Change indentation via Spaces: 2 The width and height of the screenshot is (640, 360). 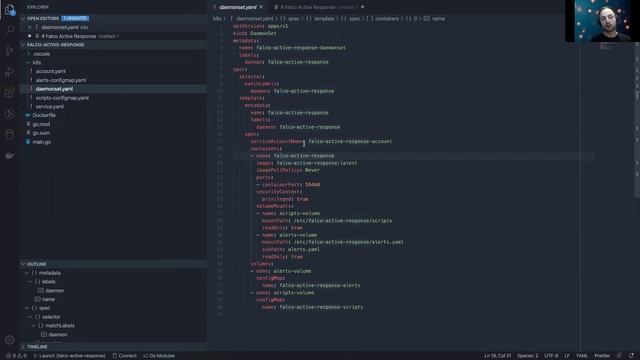point(527,356)
